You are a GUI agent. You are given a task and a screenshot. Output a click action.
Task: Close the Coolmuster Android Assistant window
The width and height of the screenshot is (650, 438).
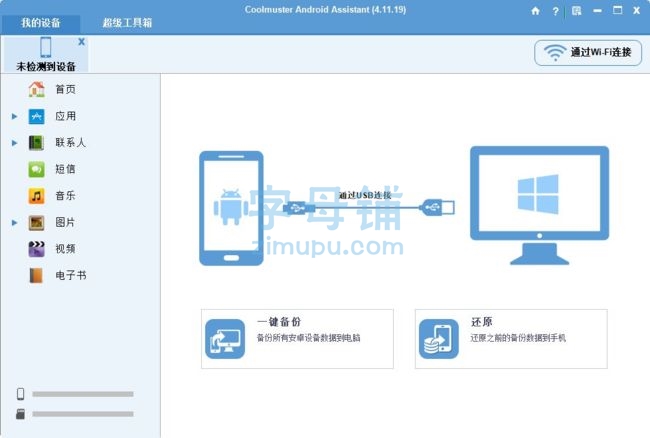point(637,11)
